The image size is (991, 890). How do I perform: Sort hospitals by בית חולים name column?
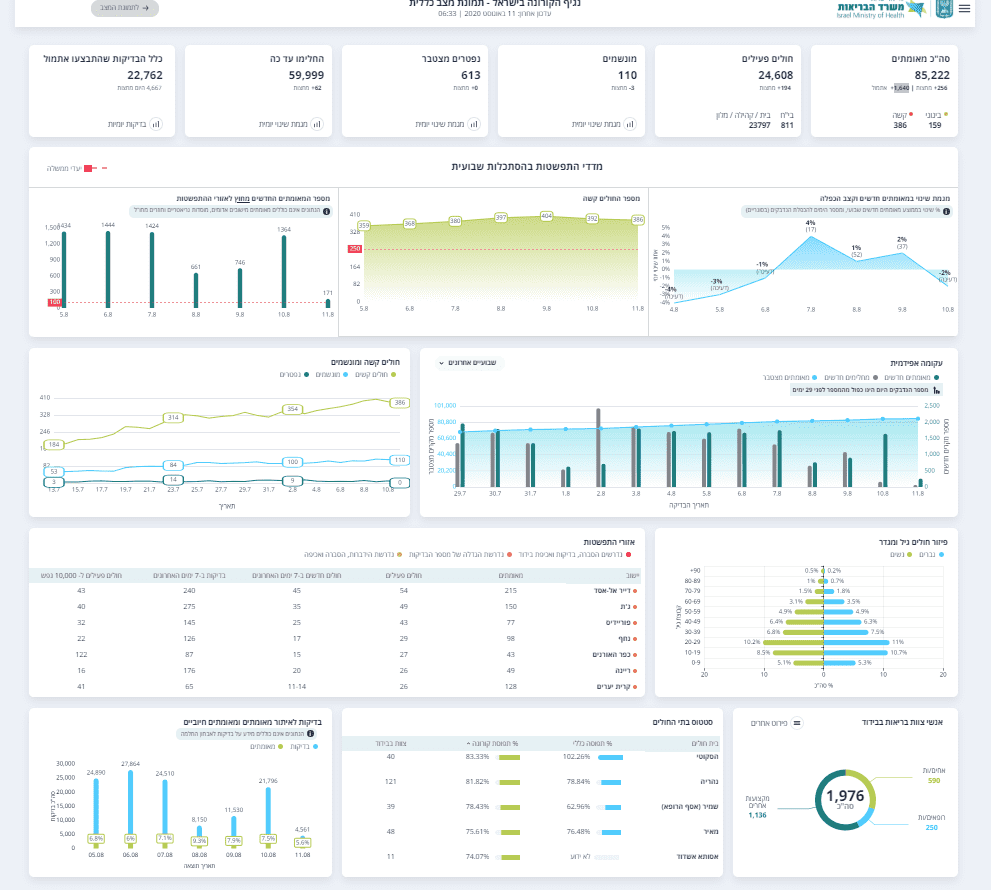[705, 743]
